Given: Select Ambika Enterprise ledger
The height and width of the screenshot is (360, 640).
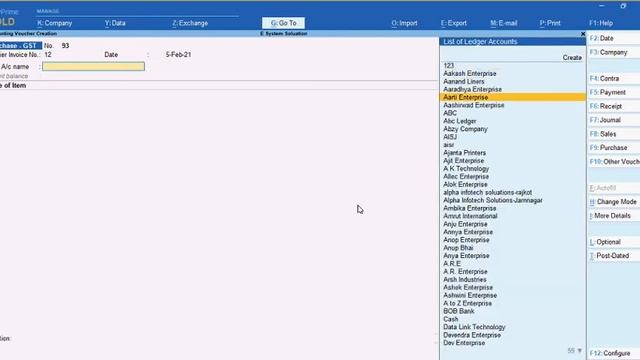Looking at the screenshot, I should [x=469, y=208].
